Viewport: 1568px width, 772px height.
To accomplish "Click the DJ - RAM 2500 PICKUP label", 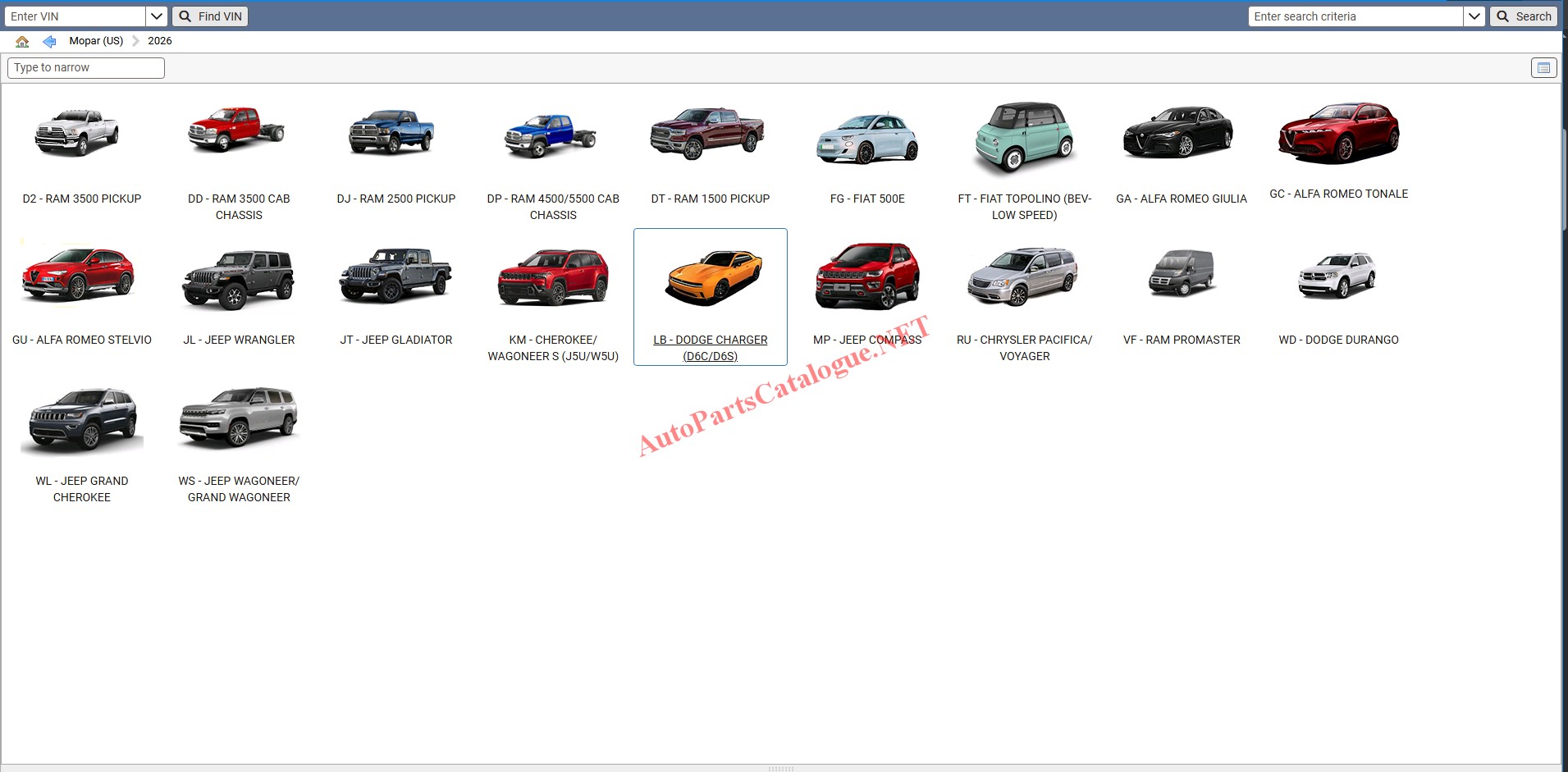I will point(396,199).
